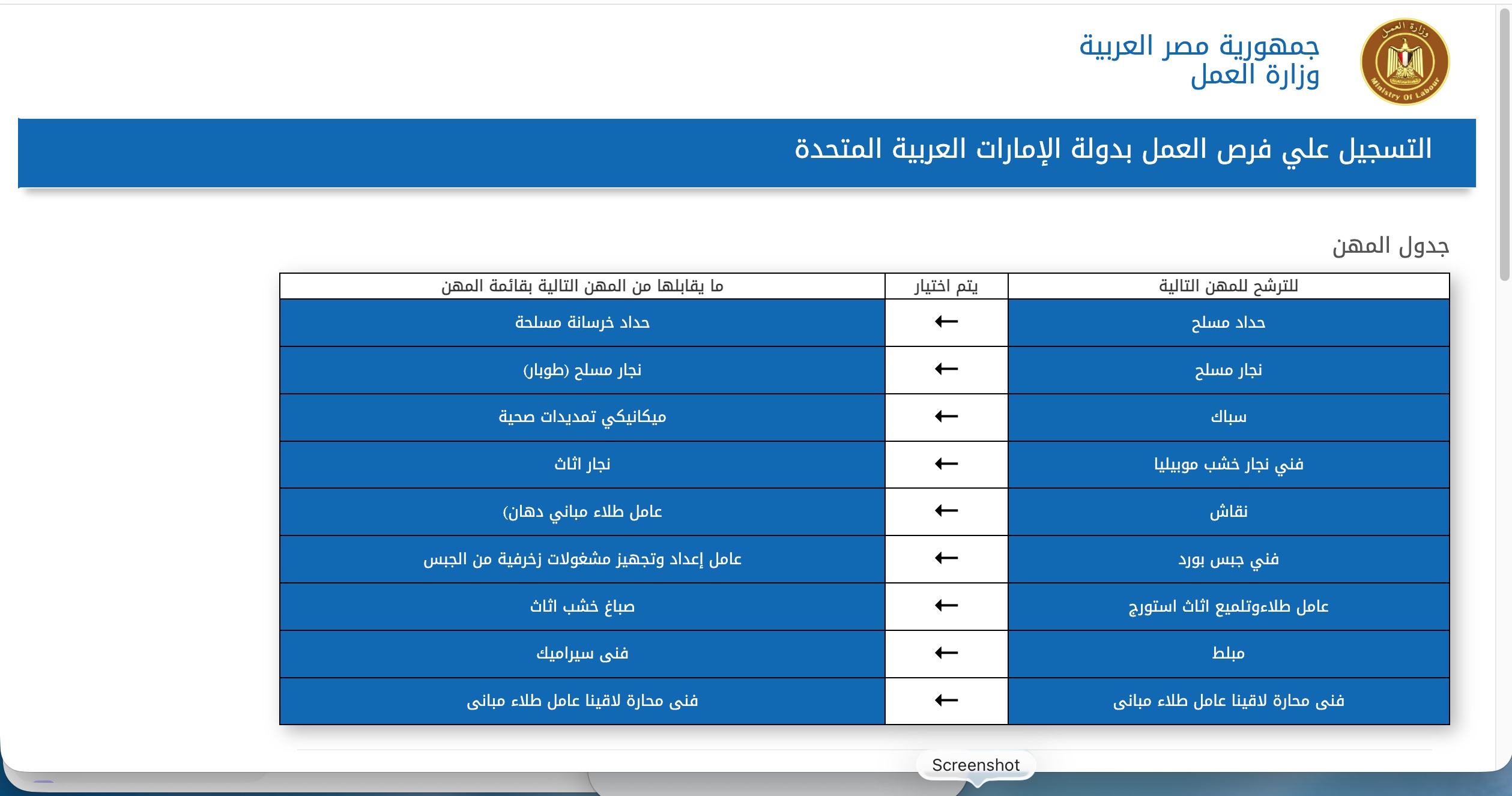The image size is (1512, 796).
Task: Click the arrow in the last table row
Action: [x=946, y=701]
